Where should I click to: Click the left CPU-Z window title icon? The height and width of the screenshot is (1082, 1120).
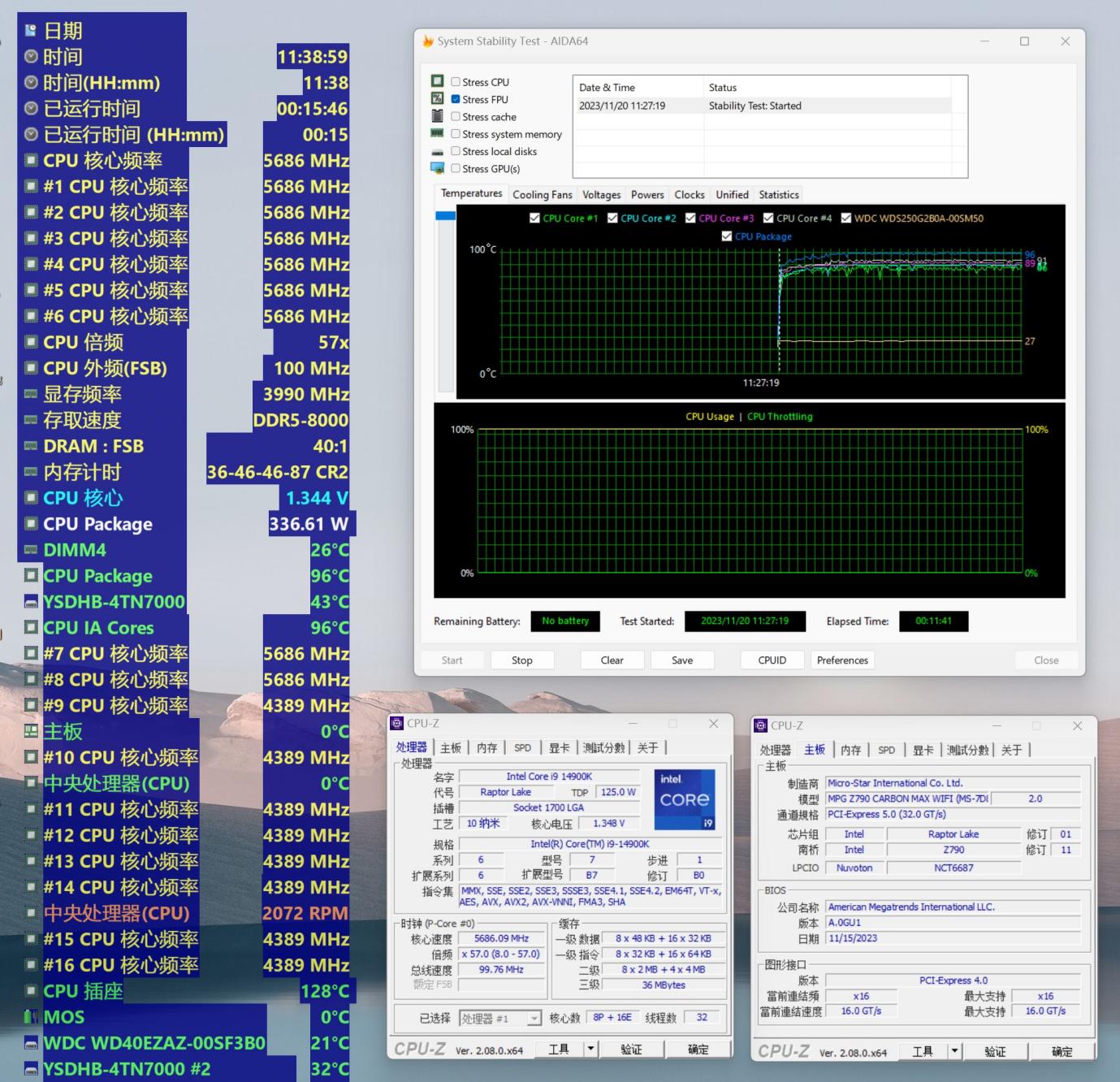coord(397,723)
